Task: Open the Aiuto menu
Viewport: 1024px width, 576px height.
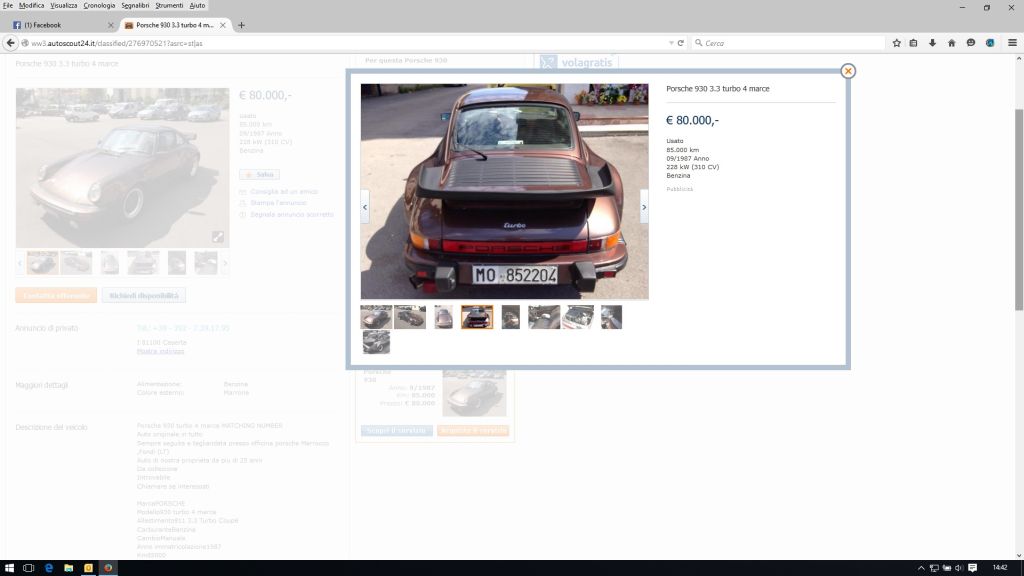Action: coord(197,5)
